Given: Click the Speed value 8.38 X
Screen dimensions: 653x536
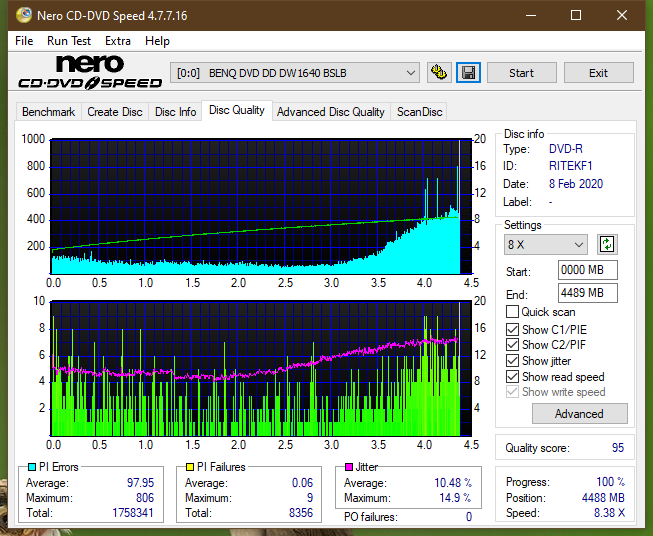Looking at the screenshot, I should pos(609,513).
